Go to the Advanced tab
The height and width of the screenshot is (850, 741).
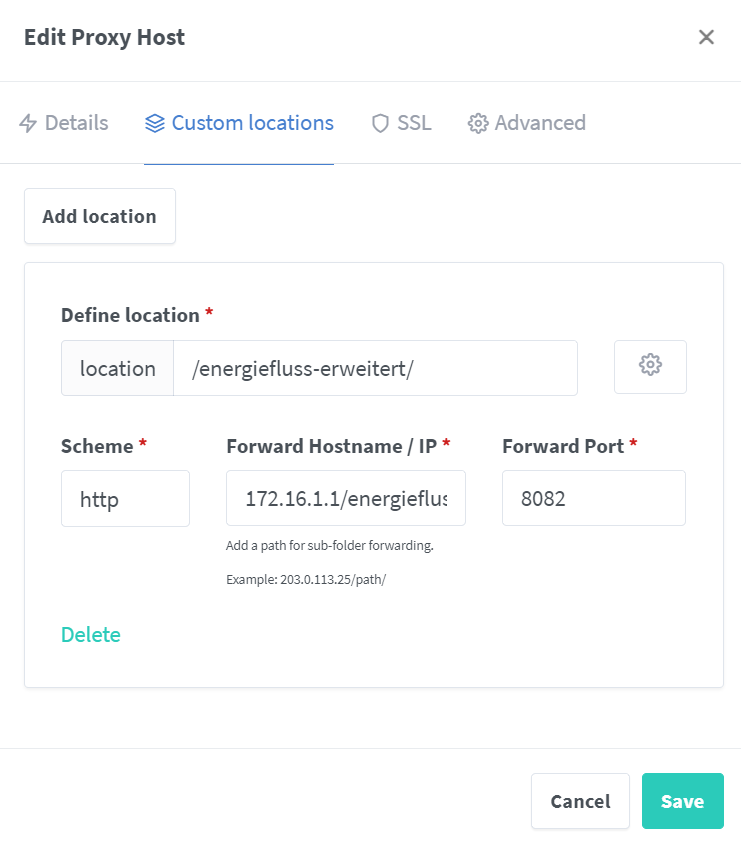coord(527,123)
